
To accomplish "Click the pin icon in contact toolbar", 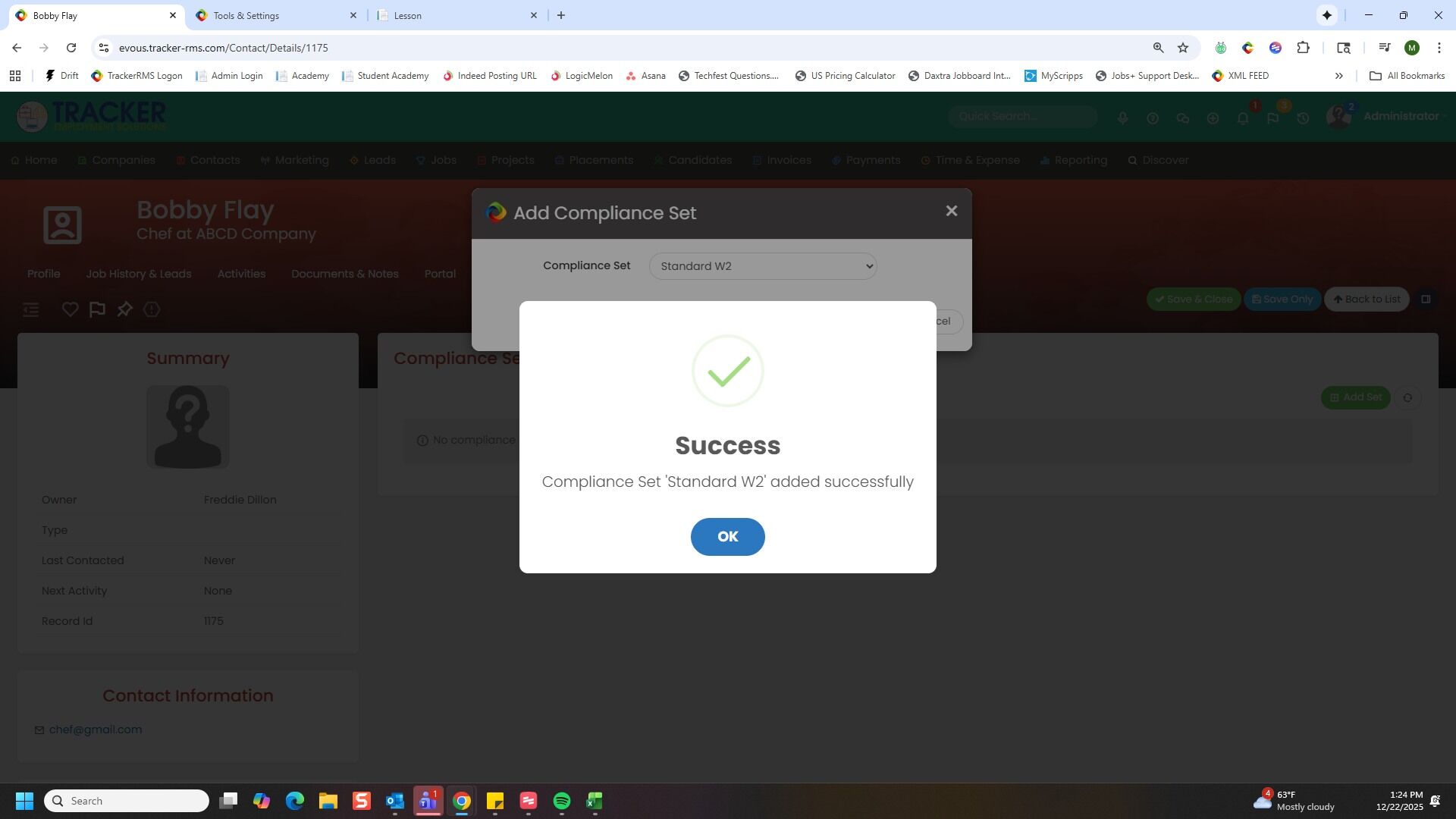I will tap(124, 309).
